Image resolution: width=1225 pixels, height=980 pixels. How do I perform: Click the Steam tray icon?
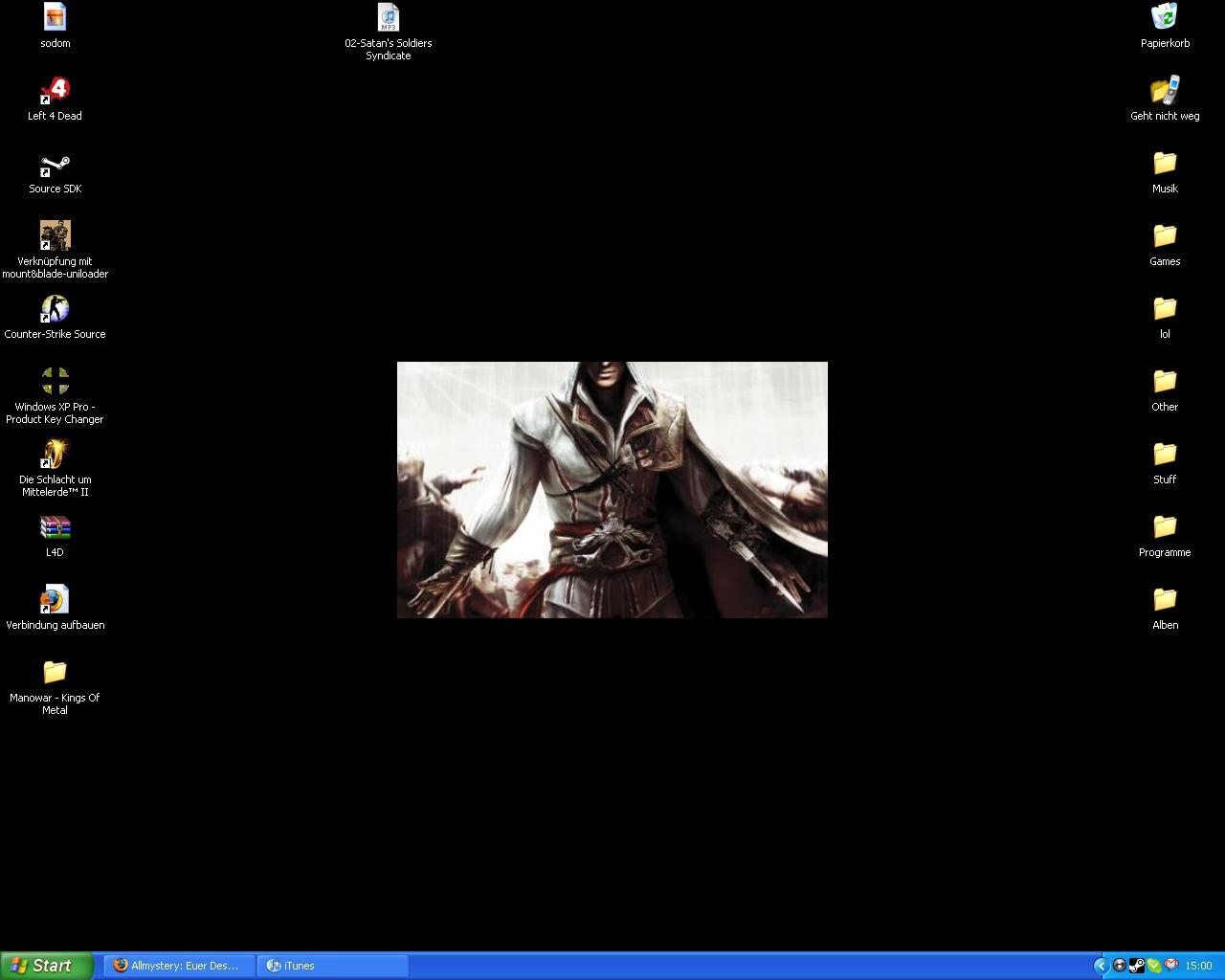click(x=1137, y=966)
